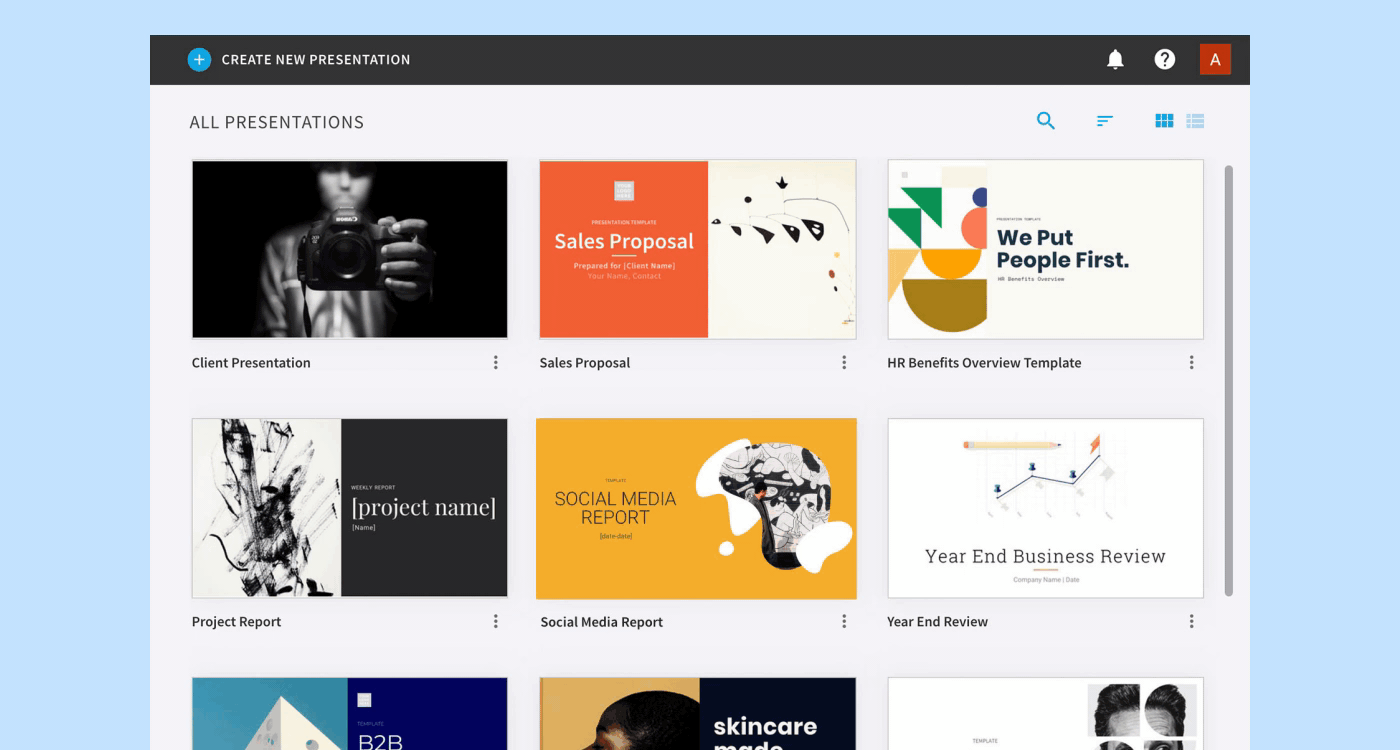This screenshot has width=1400, height=750.
Task: Click the Create New Presentation label
Action: [x=316, y=60]
